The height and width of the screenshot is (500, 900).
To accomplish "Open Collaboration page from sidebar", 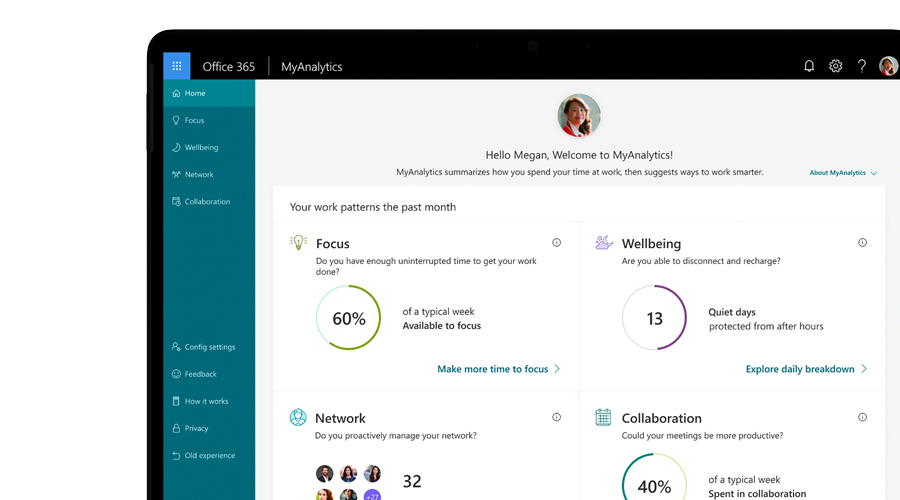I will 209,201.
